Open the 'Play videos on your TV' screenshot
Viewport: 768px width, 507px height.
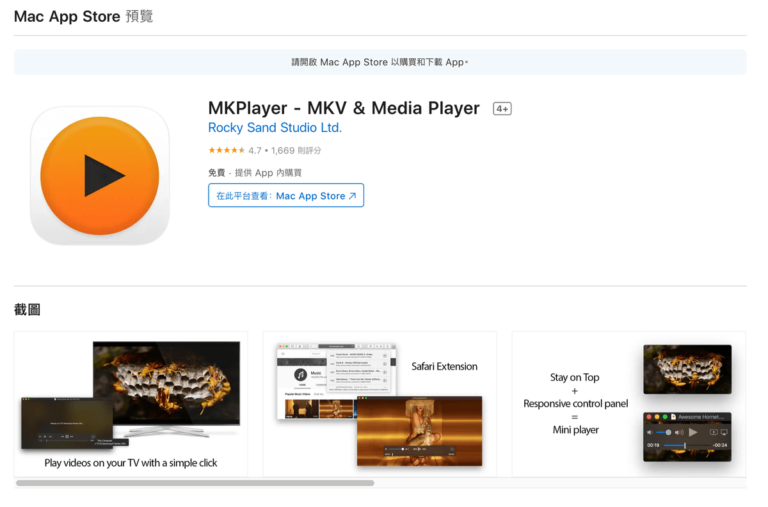pyautogui.click(x=131, y=404)
